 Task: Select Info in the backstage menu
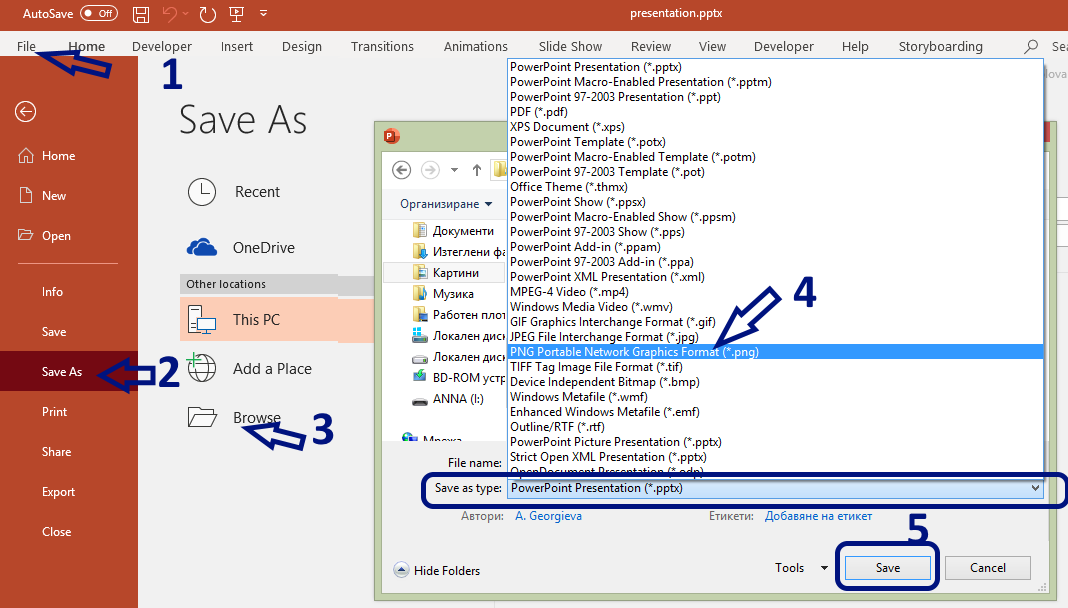pos(52,291)
